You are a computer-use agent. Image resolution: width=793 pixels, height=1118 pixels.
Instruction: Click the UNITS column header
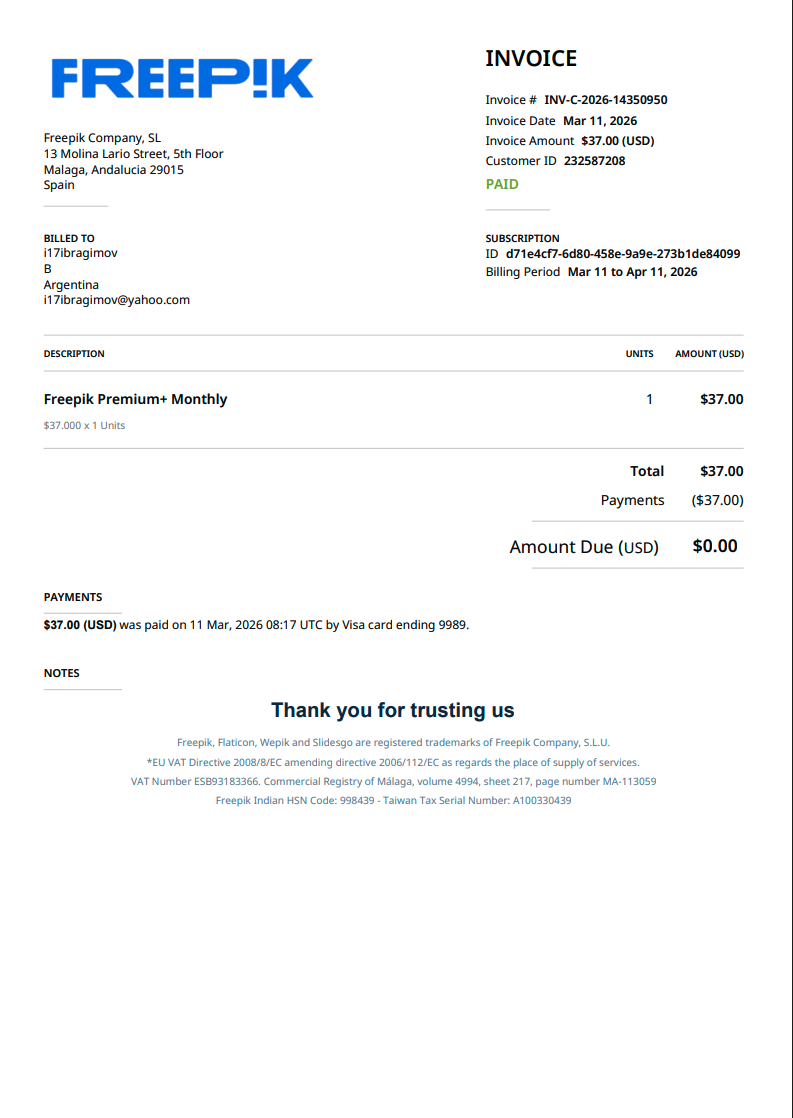(640, 354)
